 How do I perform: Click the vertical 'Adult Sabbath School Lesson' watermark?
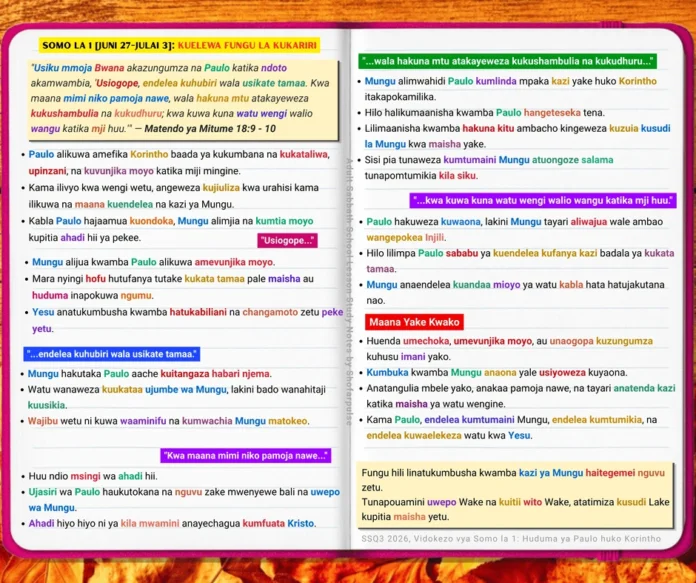point(348,292)
